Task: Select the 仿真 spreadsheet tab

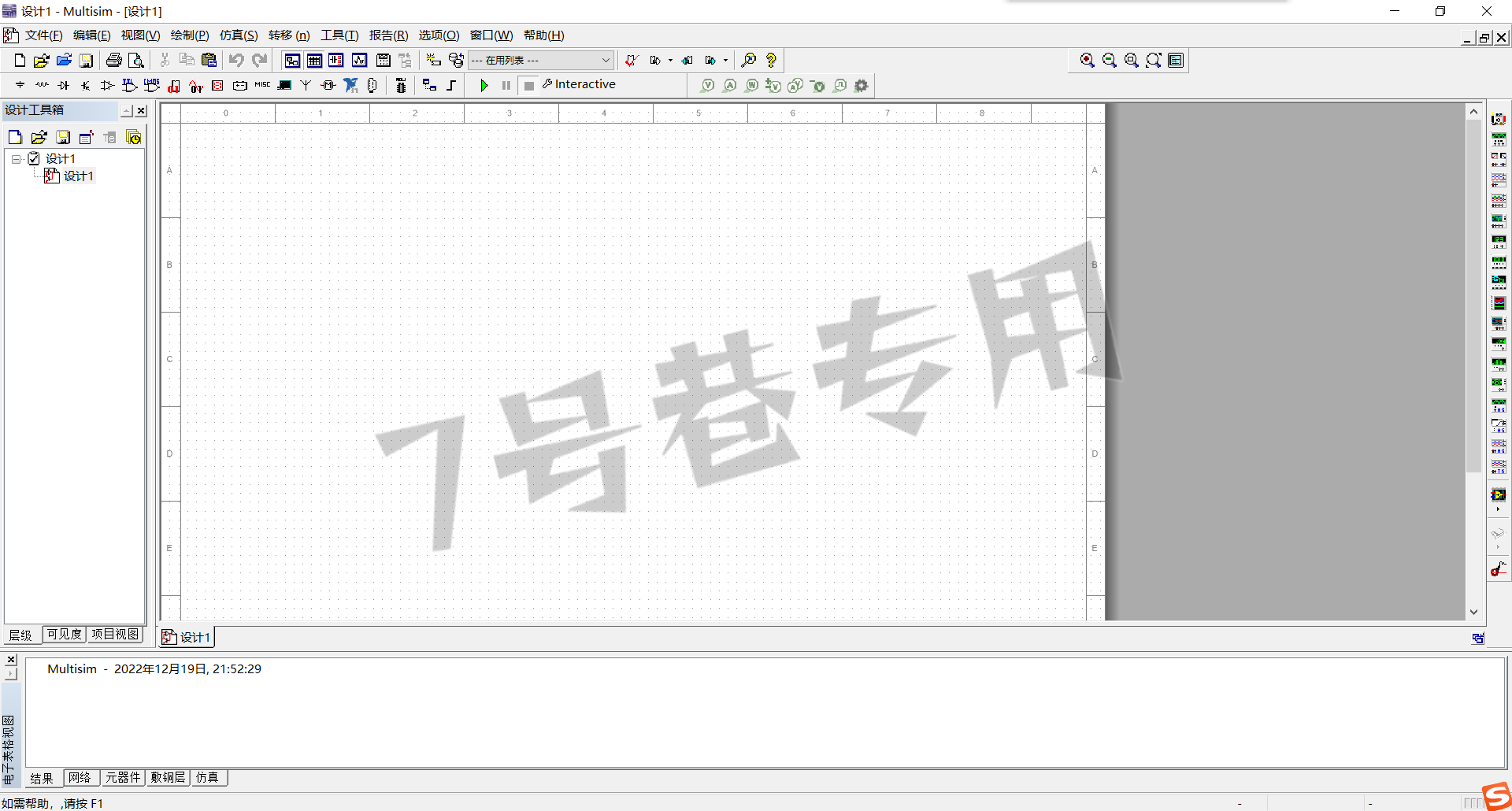Action: [208, 778]
